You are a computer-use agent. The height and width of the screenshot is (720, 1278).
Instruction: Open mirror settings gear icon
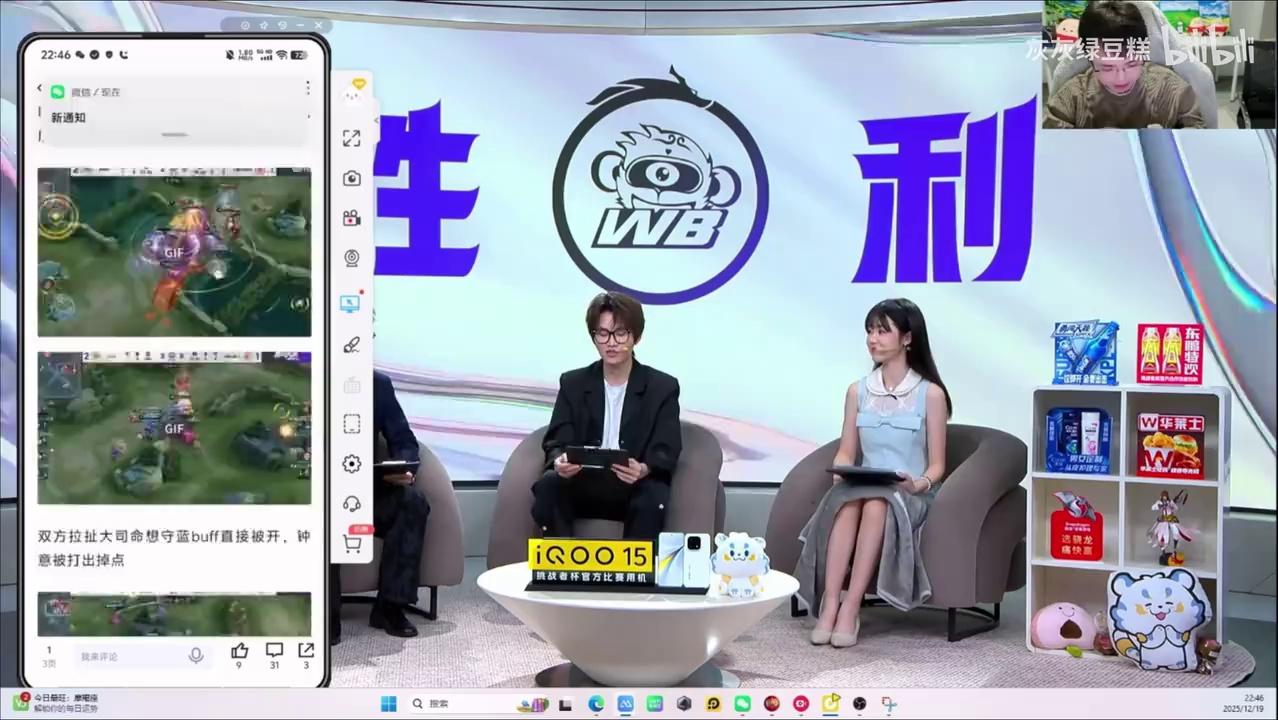click(x=351, y=464)
